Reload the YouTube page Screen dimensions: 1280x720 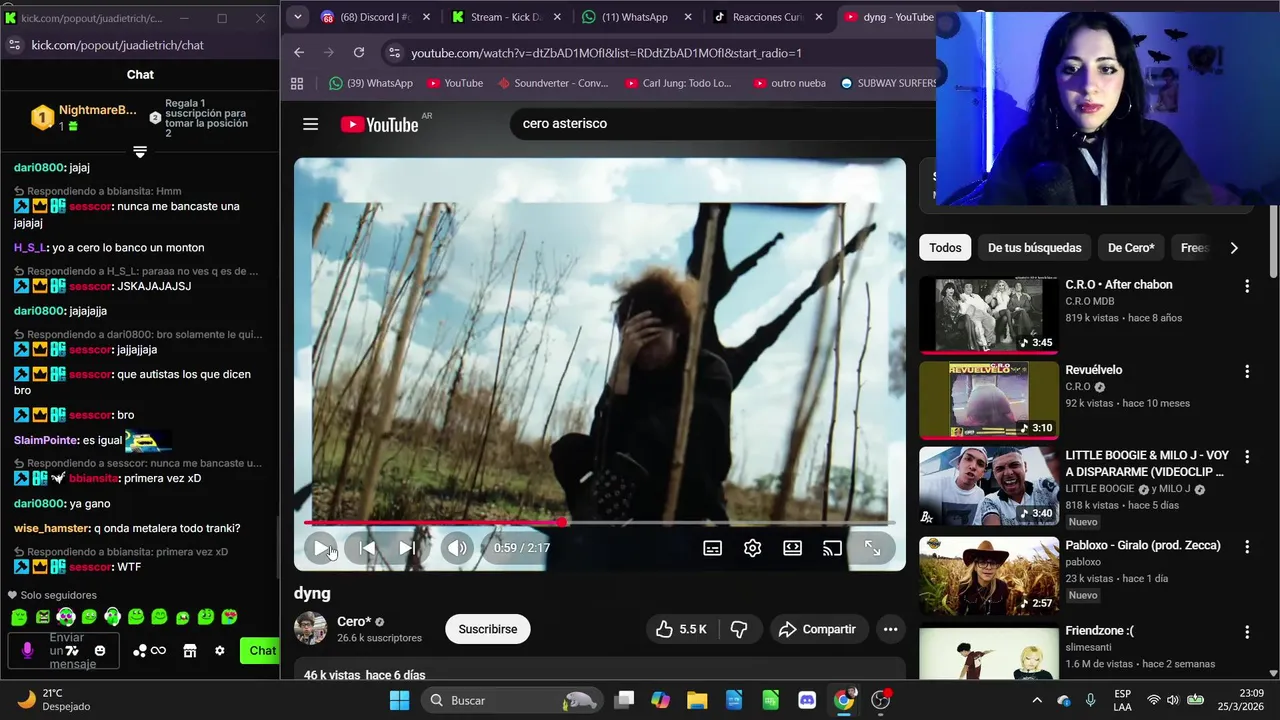[x=359, y=52]
